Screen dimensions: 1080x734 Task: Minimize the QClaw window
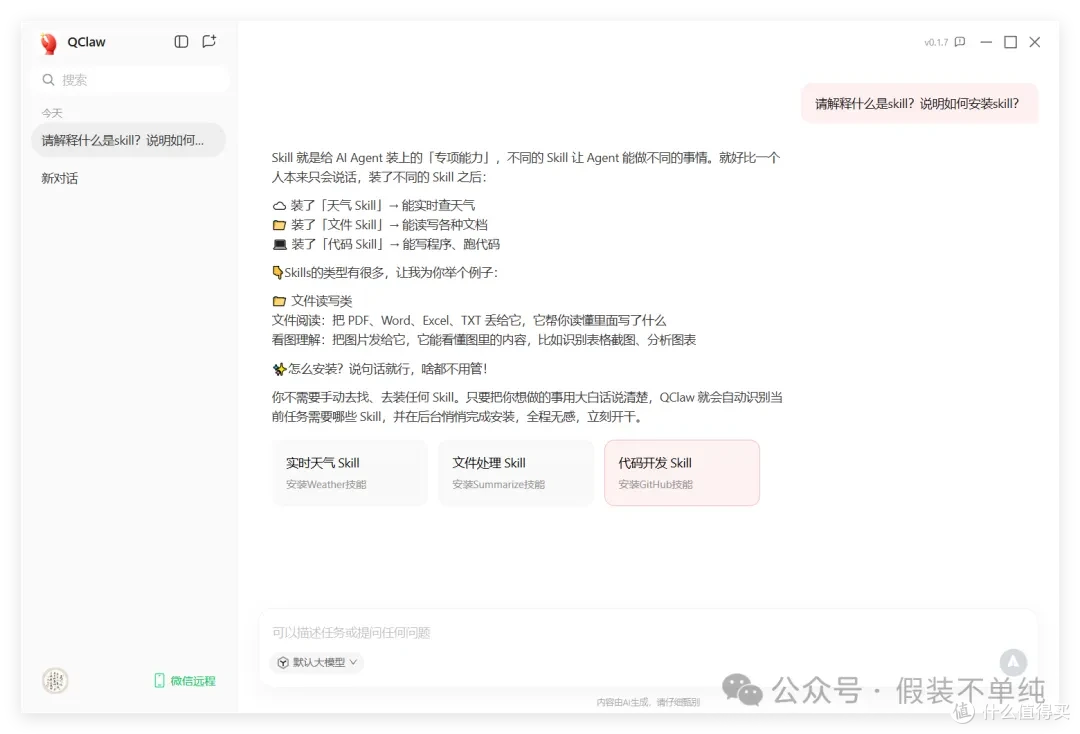coord(986,42)
